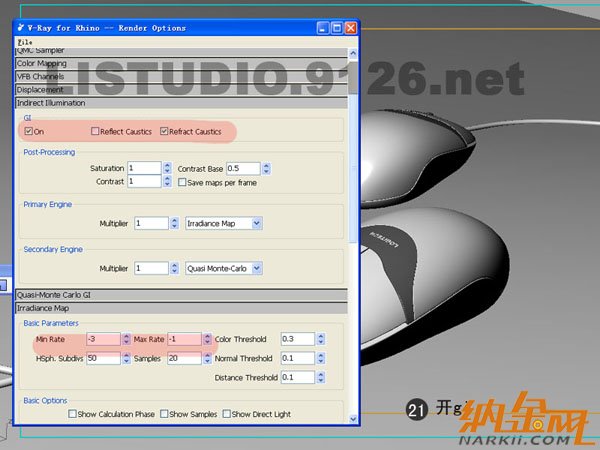
Task: Click the Saturation value field
Action: (144, 168)
